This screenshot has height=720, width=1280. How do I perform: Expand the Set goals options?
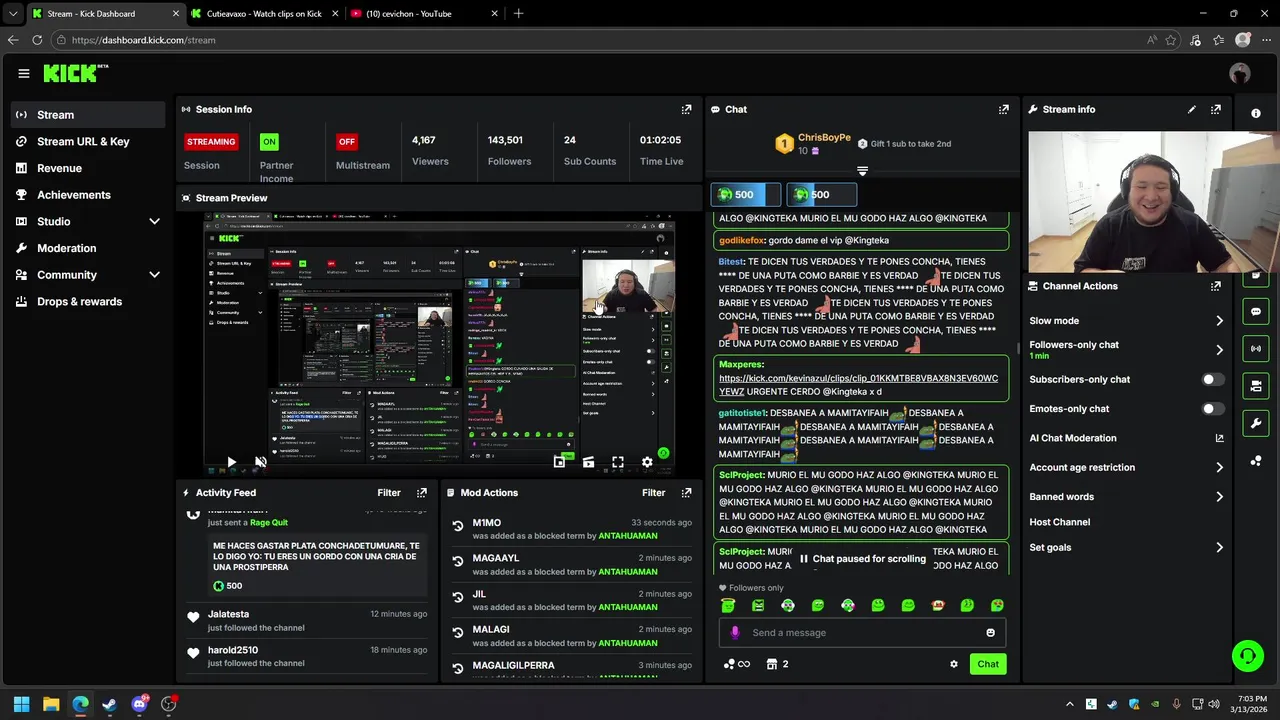tap(1219, 548)
